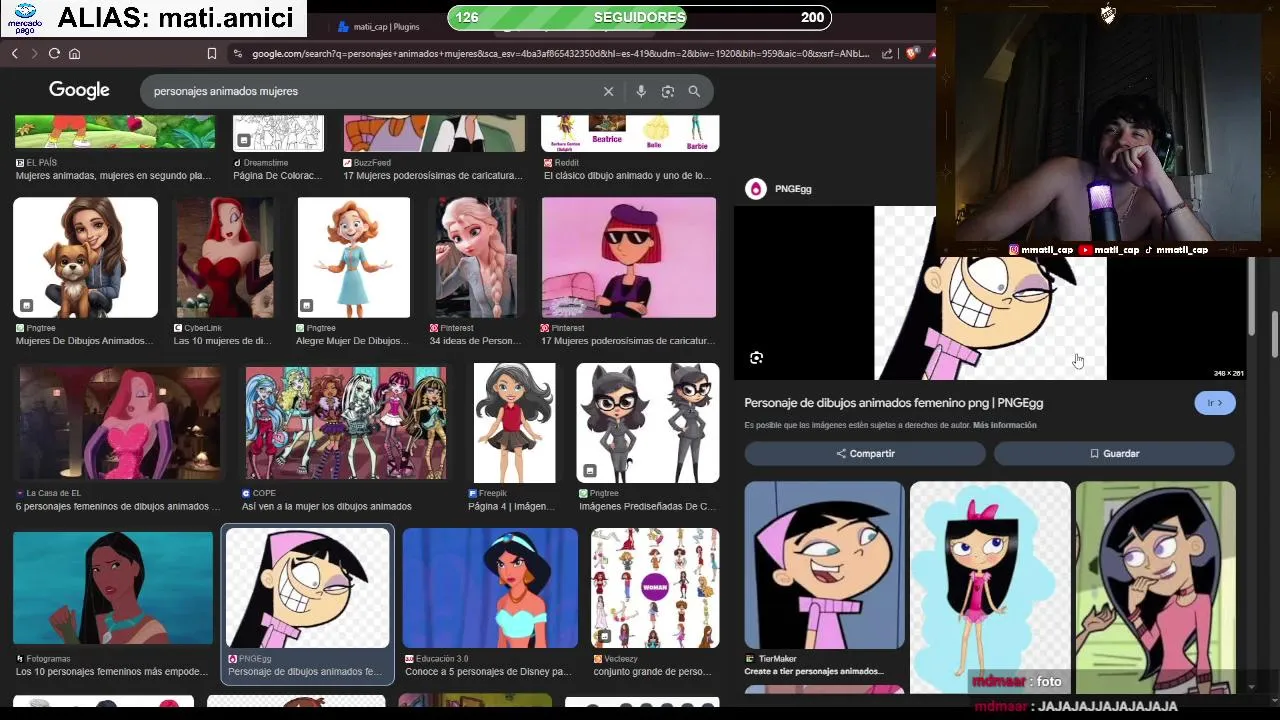
Task: Select Educación 3.0 Jasmine thumbnail
Action: [490, 588]
